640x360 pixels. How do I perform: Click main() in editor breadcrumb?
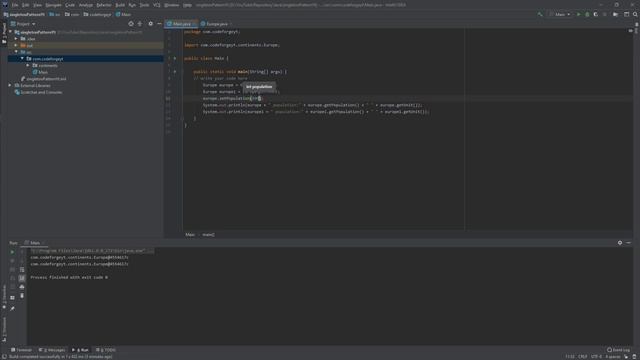pyautogui.click(x=208, y=235)
